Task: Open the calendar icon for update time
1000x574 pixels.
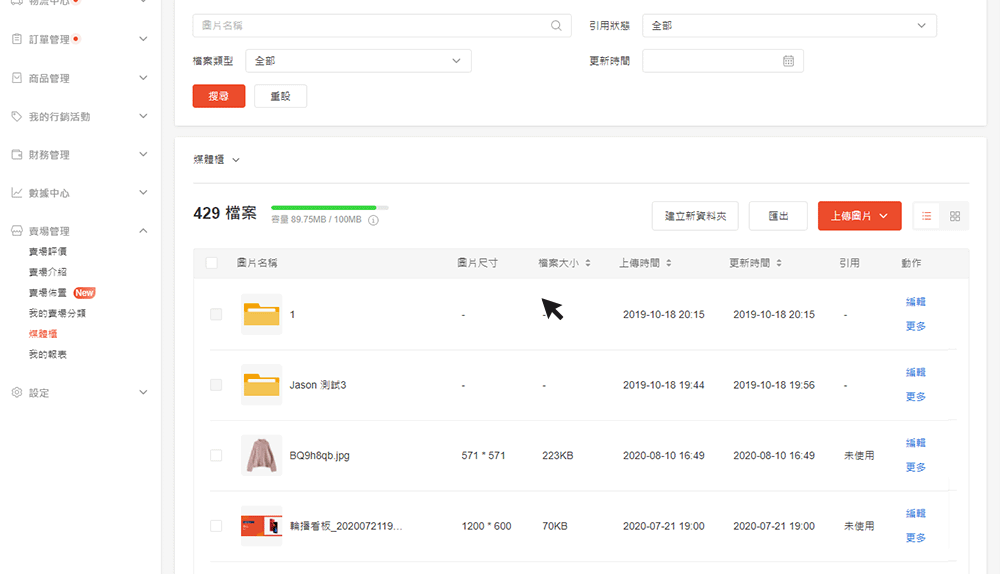Action: (x=788, y=61)
